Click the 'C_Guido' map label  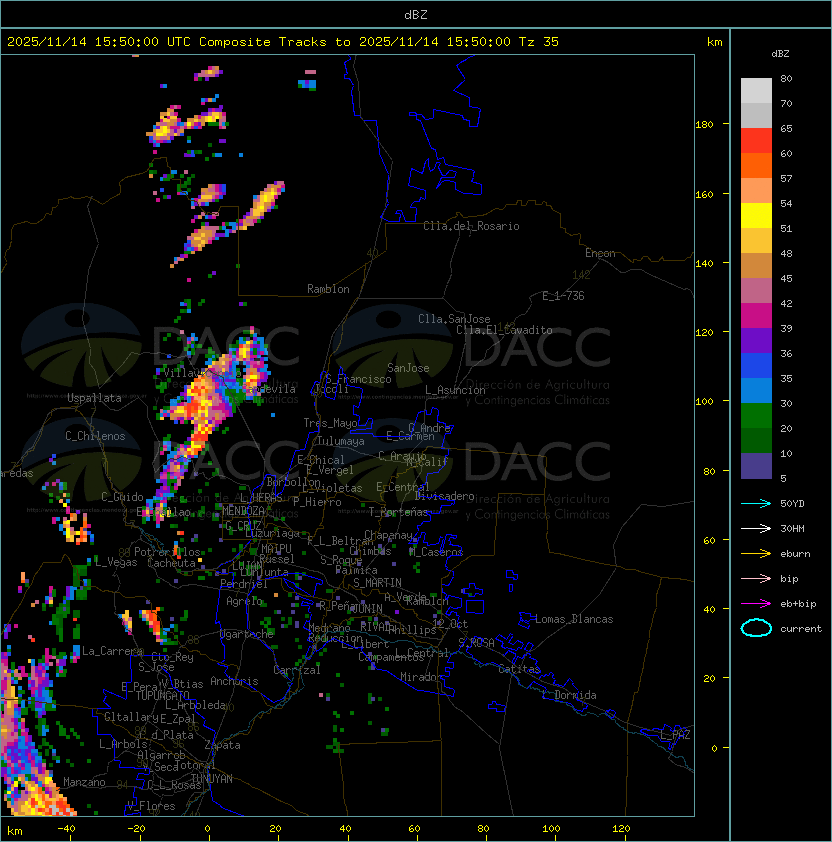point(122,497)
